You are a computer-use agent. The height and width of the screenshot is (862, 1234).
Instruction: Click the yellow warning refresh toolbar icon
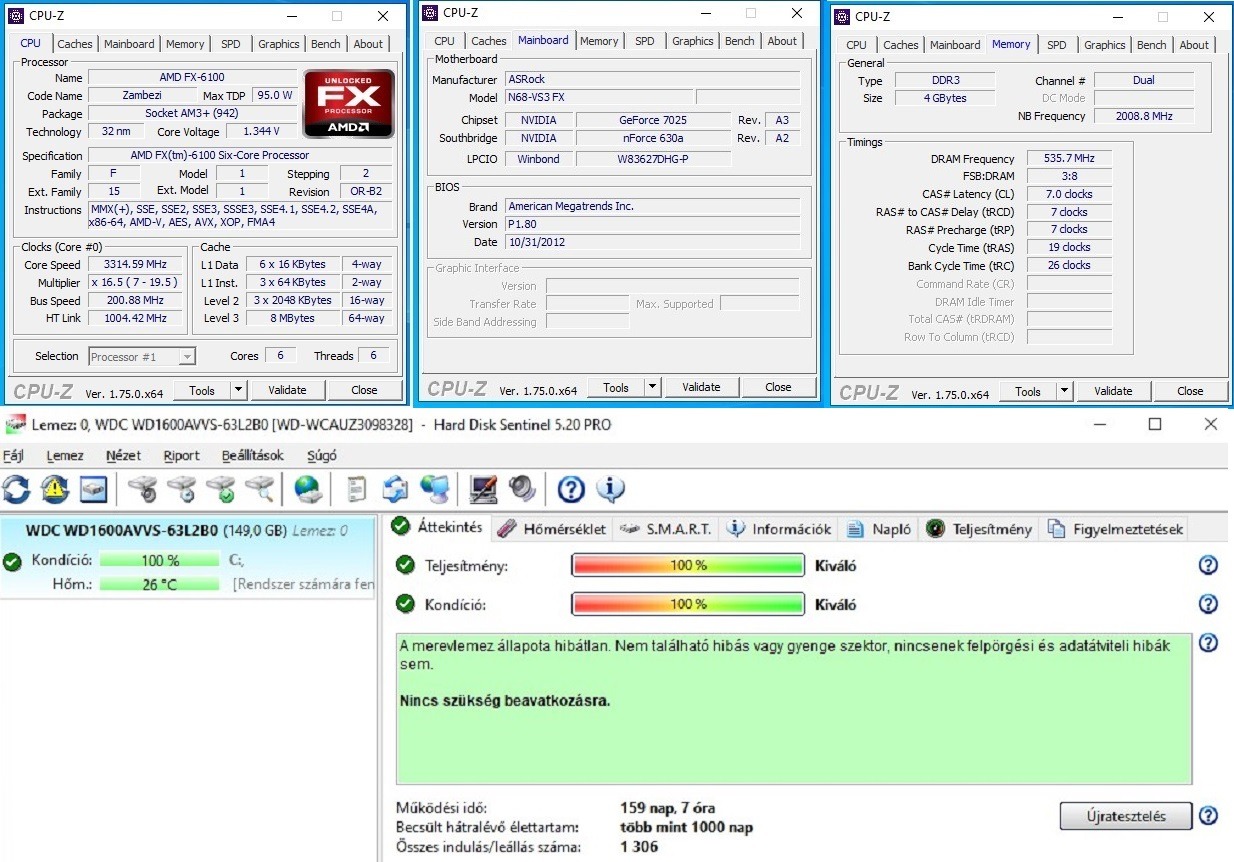pyautogui.click(x=55, y=489)
